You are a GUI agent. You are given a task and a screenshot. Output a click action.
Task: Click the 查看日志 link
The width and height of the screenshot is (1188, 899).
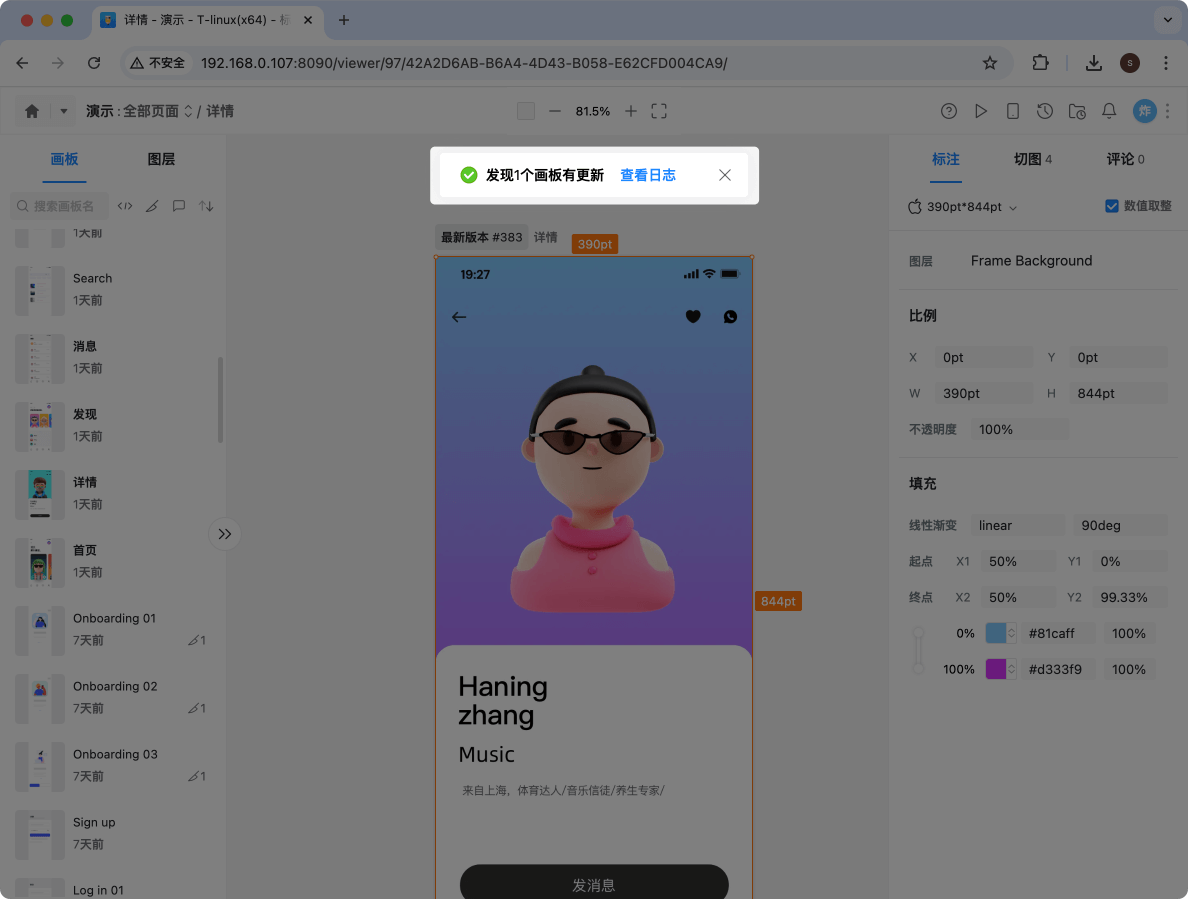648,175
